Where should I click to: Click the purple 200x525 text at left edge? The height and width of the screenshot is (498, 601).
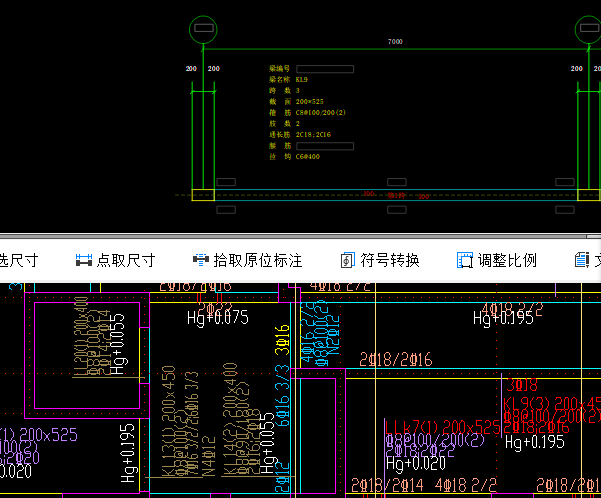tap(48, 435)
